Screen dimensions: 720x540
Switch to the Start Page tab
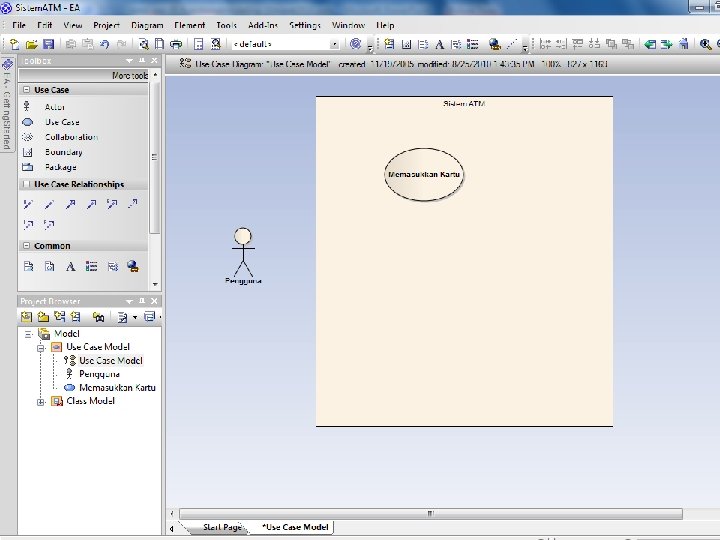[x=222, y=527]
